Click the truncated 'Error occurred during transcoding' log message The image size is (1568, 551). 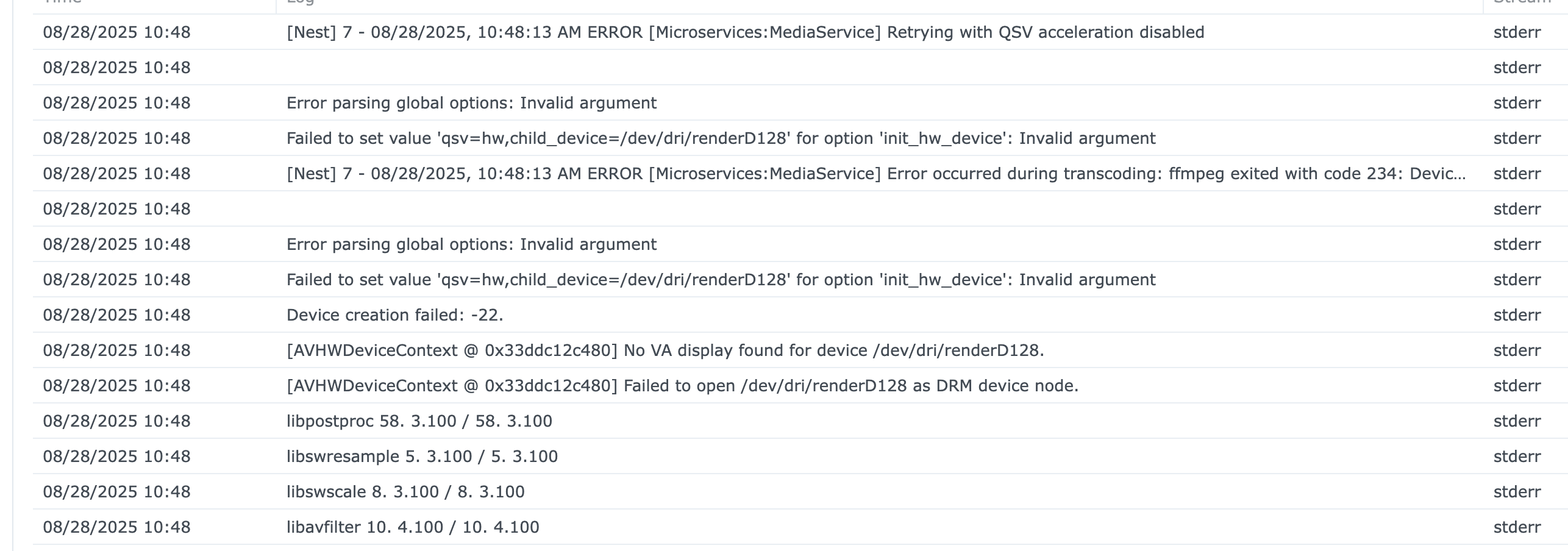pos(876,174)
